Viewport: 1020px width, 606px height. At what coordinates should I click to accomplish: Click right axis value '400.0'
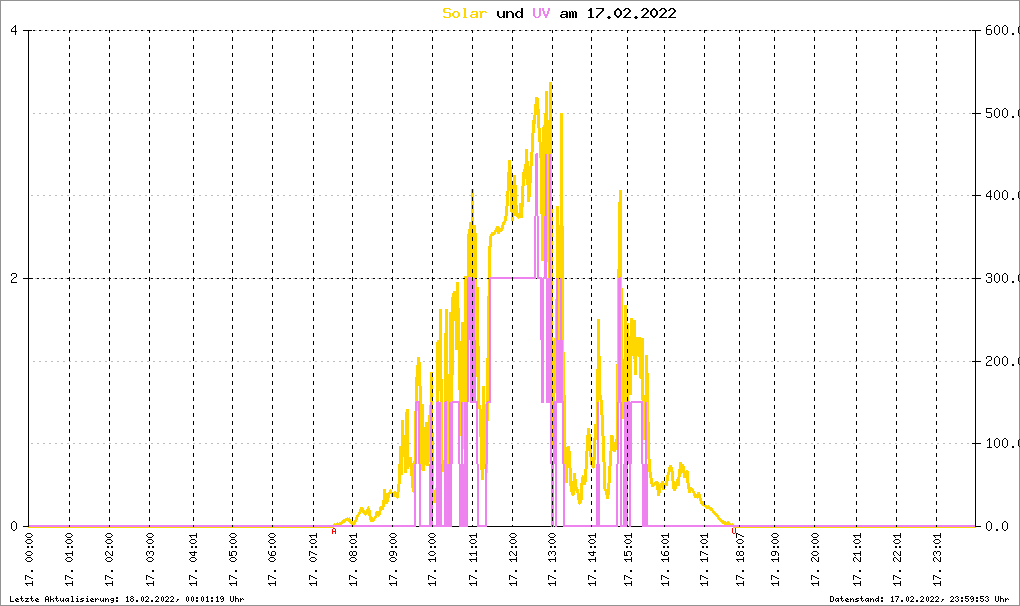[x=1002, y=195]
